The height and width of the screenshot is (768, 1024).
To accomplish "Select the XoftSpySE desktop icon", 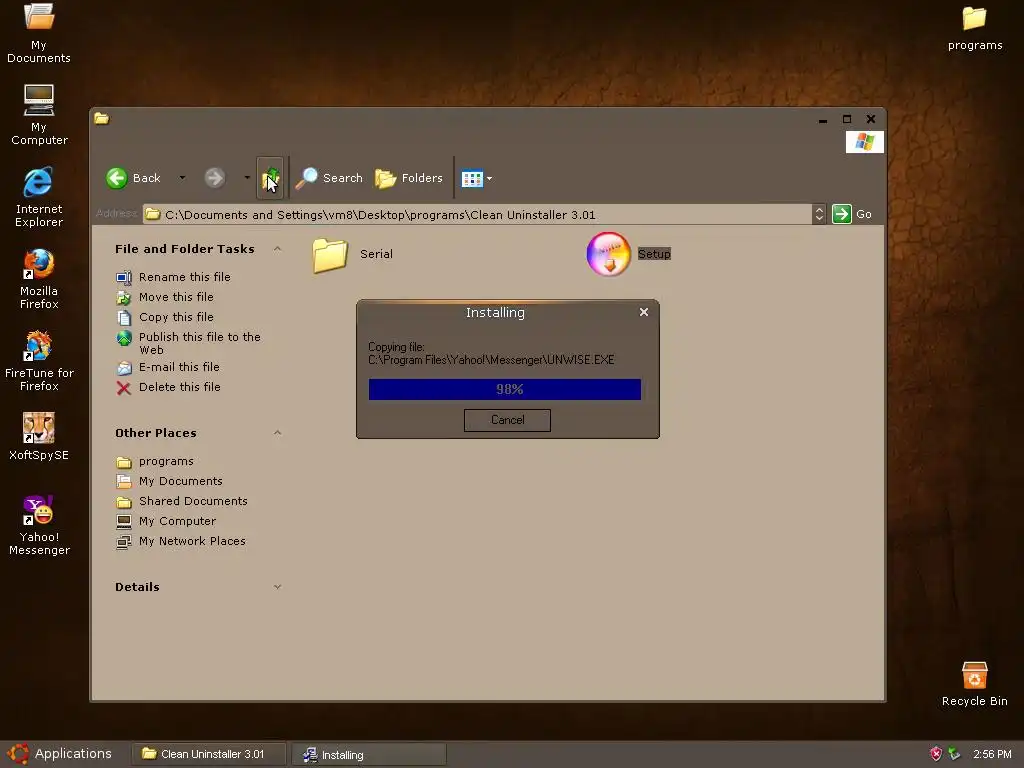I will pyautogui.click(x=39, y=436).
